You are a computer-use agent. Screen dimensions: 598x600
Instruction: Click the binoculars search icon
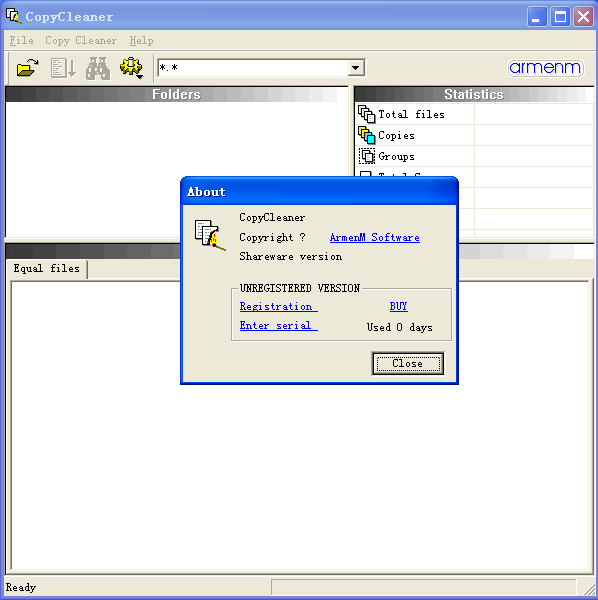(98, 68)
